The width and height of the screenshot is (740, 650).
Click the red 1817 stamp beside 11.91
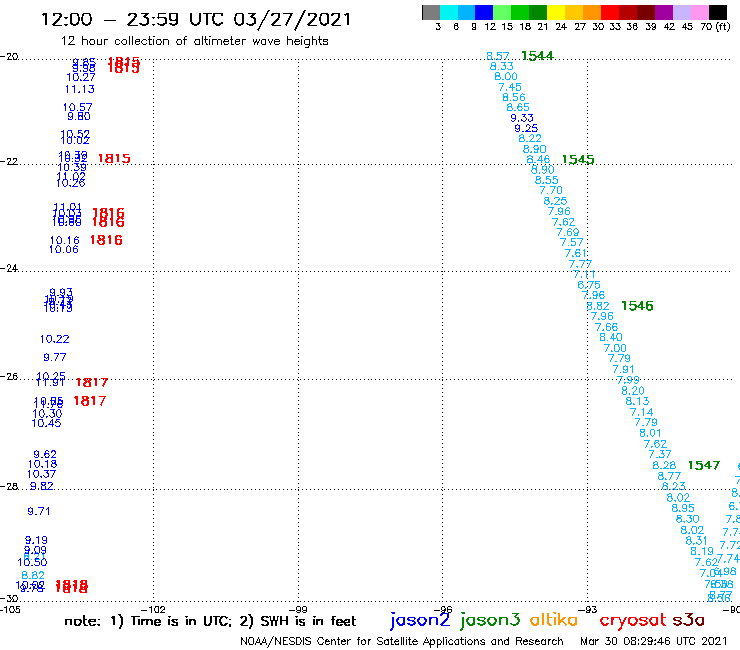coord(92,382)
